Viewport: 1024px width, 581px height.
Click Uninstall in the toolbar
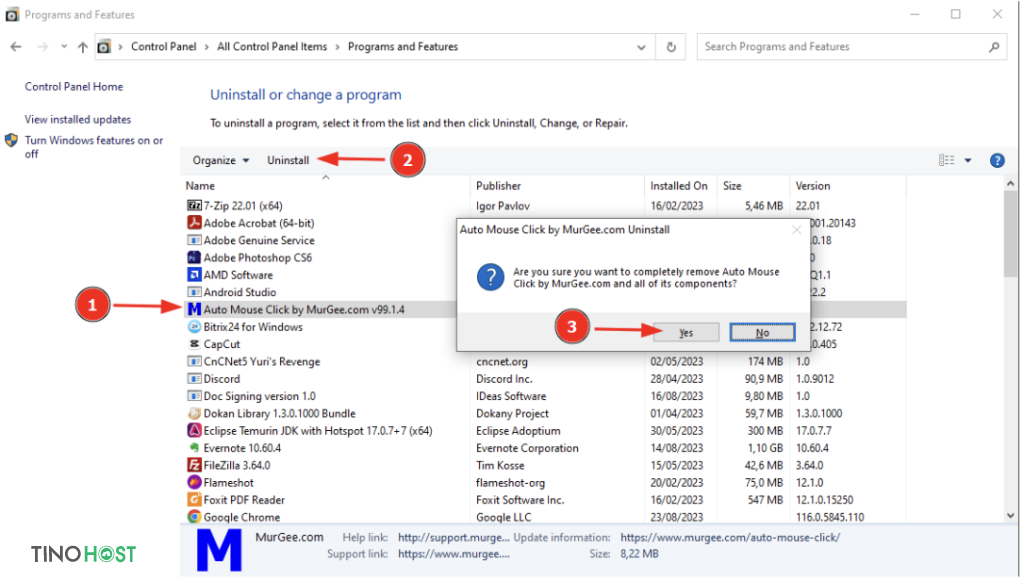click(288, 161)
